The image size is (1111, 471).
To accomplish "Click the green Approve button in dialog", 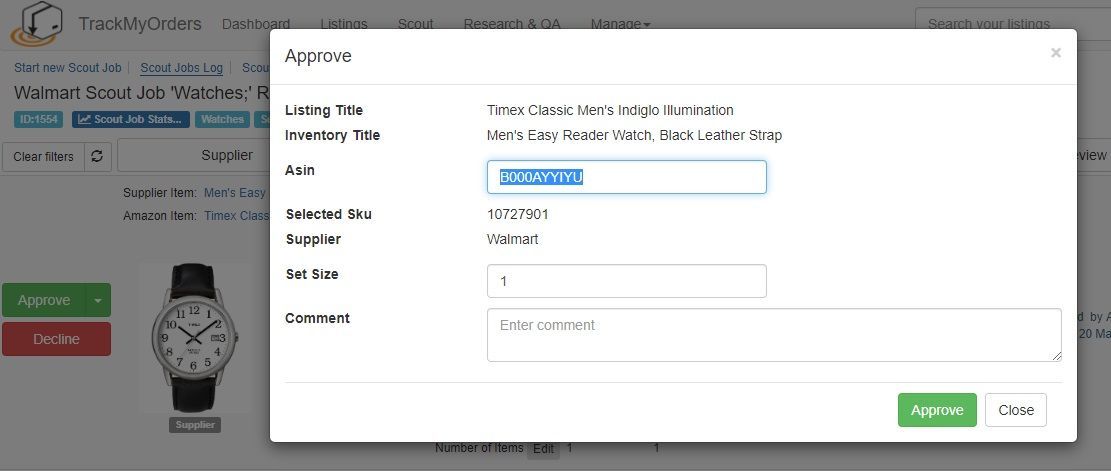I will [x=937, y=410].
